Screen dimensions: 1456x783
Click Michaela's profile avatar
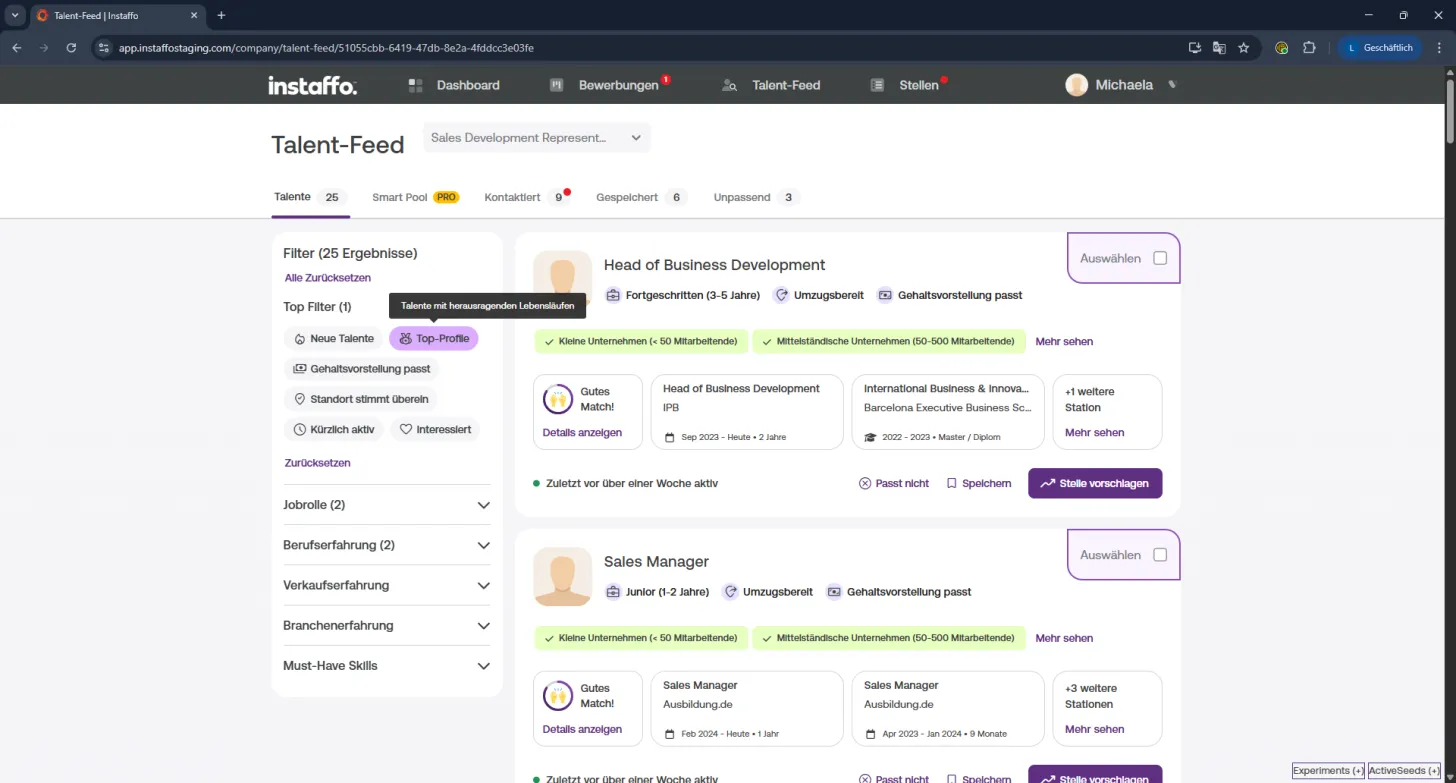pos(1077,85)
